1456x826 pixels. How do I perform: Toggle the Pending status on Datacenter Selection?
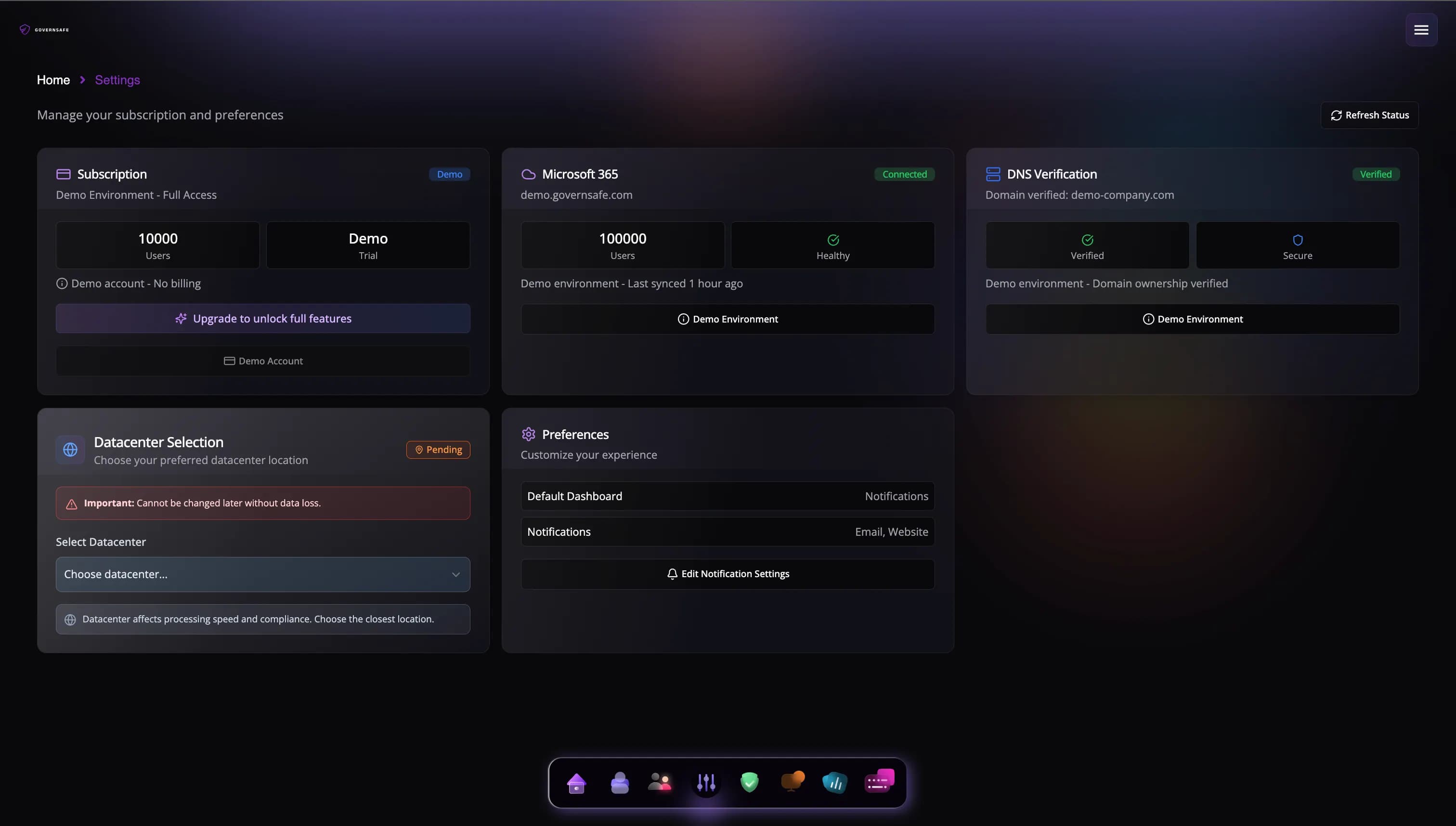click(438, 449)
